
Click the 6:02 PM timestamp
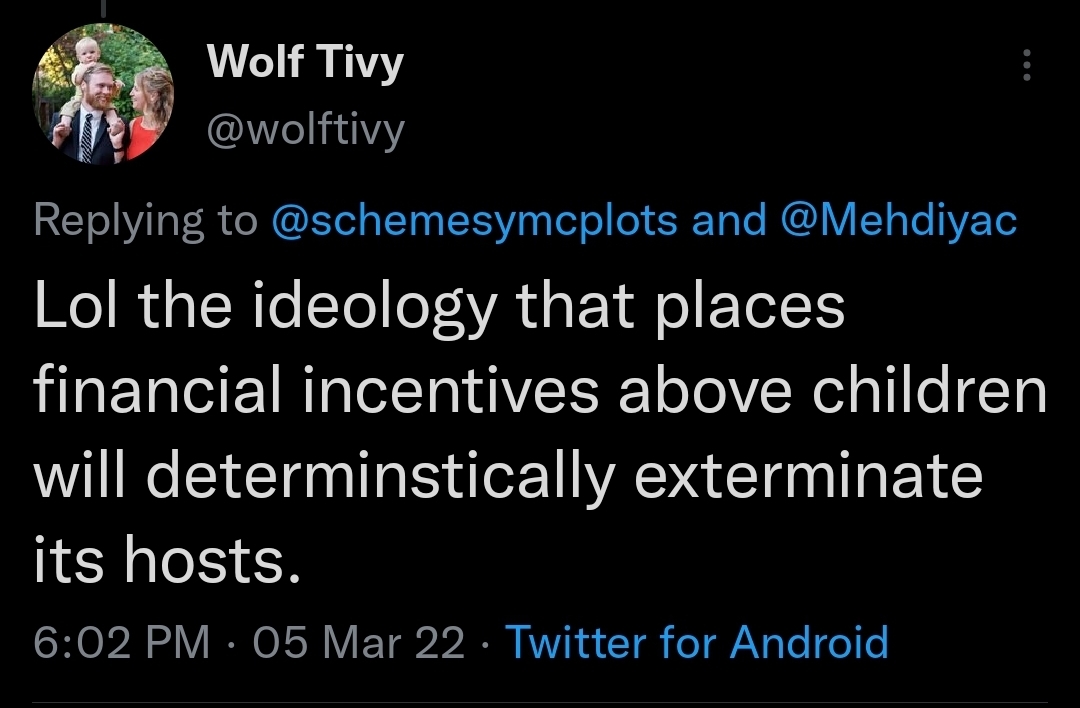pos(122,641)
